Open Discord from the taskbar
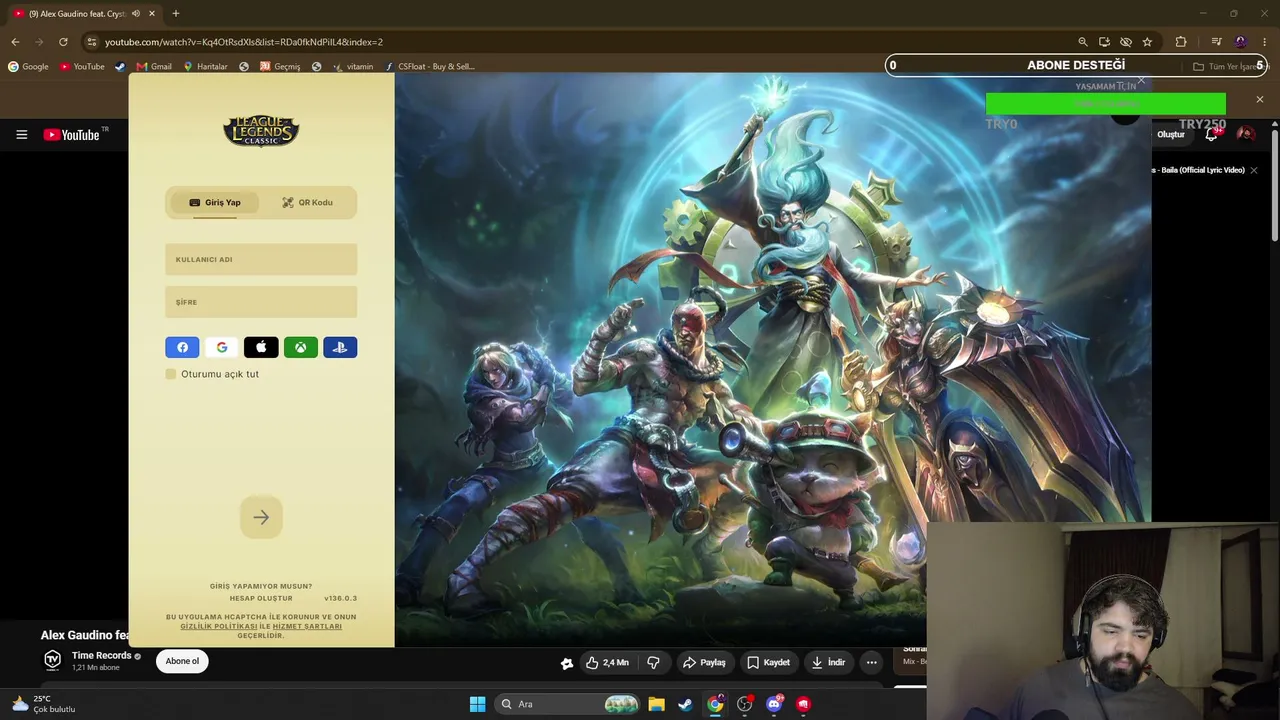 click(x=774, y=704)
